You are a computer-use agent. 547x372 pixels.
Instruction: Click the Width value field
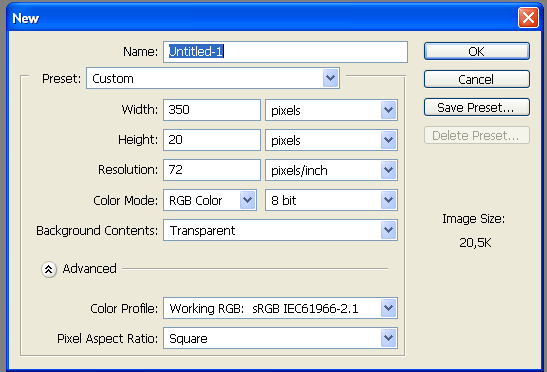click(212, 110)
